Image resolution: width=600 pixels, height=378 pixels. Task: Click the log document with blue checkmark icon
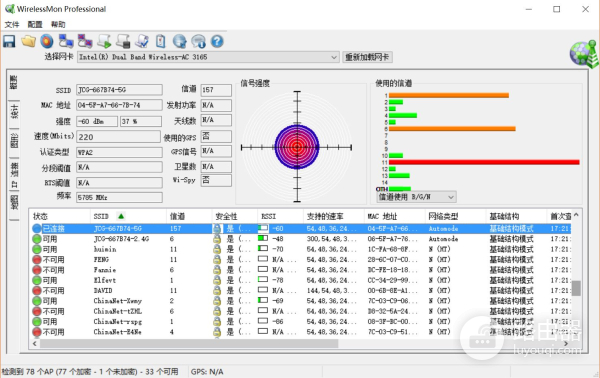(142, 41)
